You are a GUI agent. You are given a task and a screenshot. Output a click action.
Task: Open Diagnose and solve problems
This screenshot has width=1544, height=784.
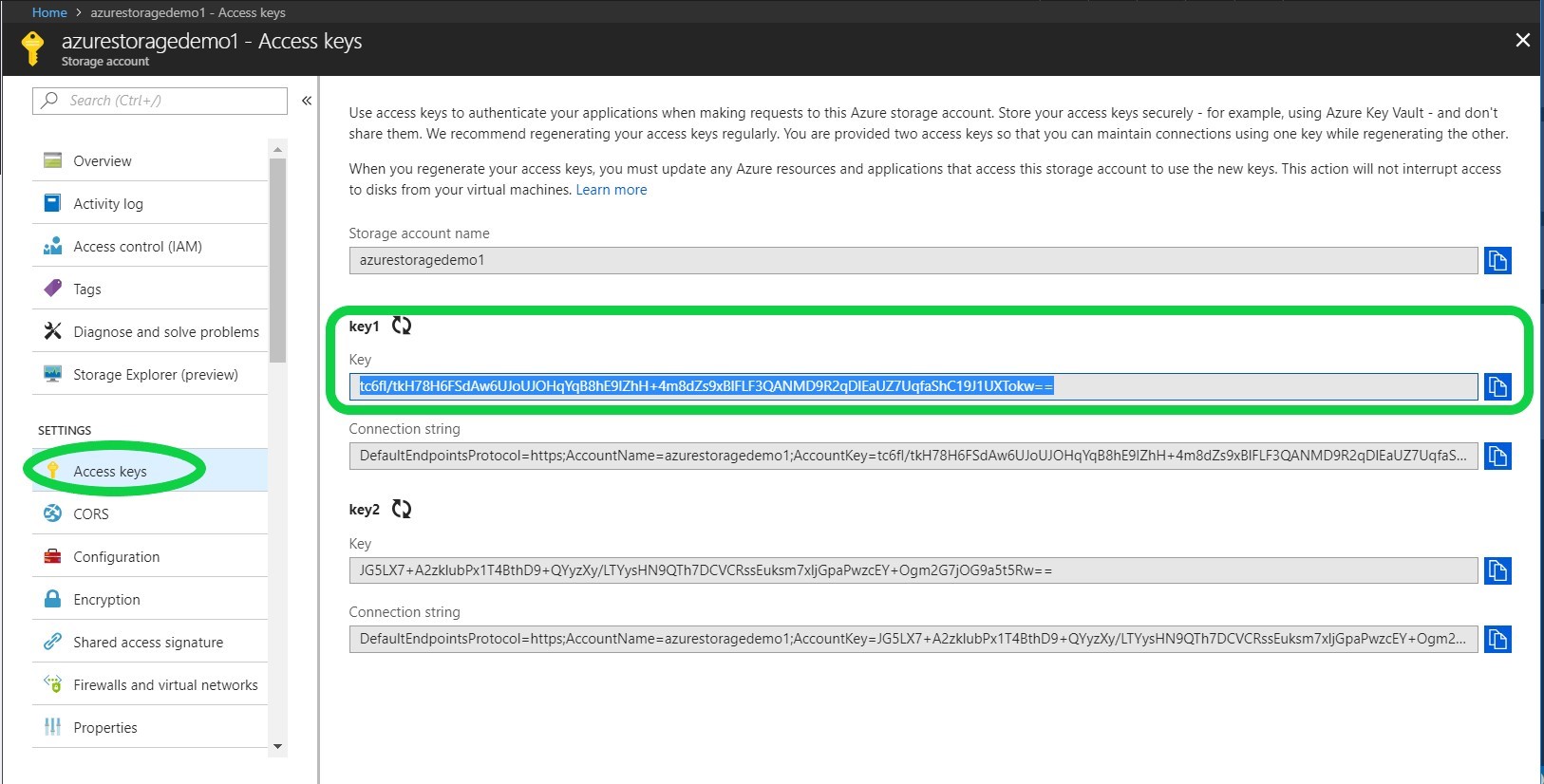(x=150, y=331)
